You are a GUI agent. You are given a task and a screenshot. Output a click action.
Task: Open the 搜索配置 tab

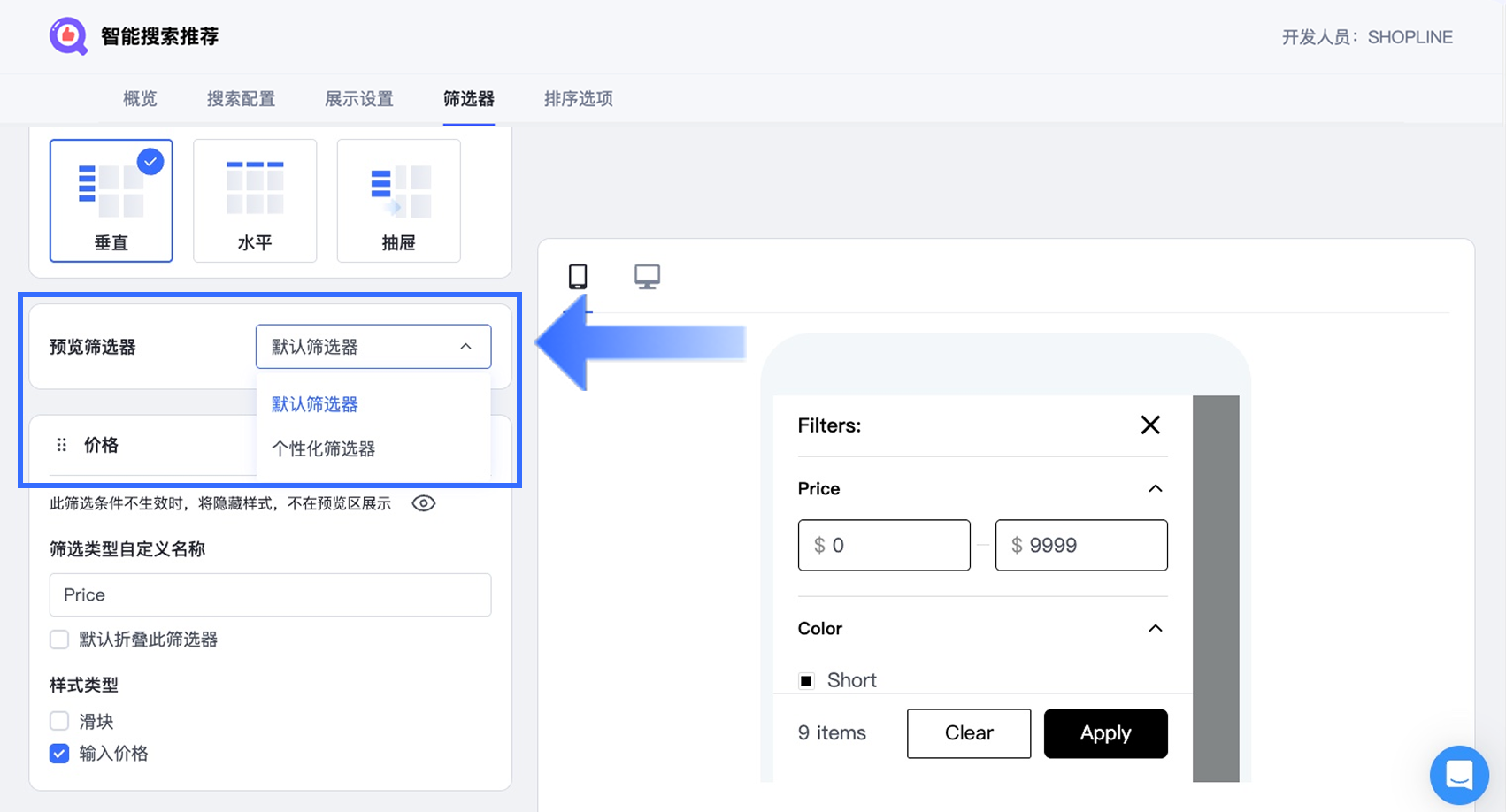click(x=241, y=99)
